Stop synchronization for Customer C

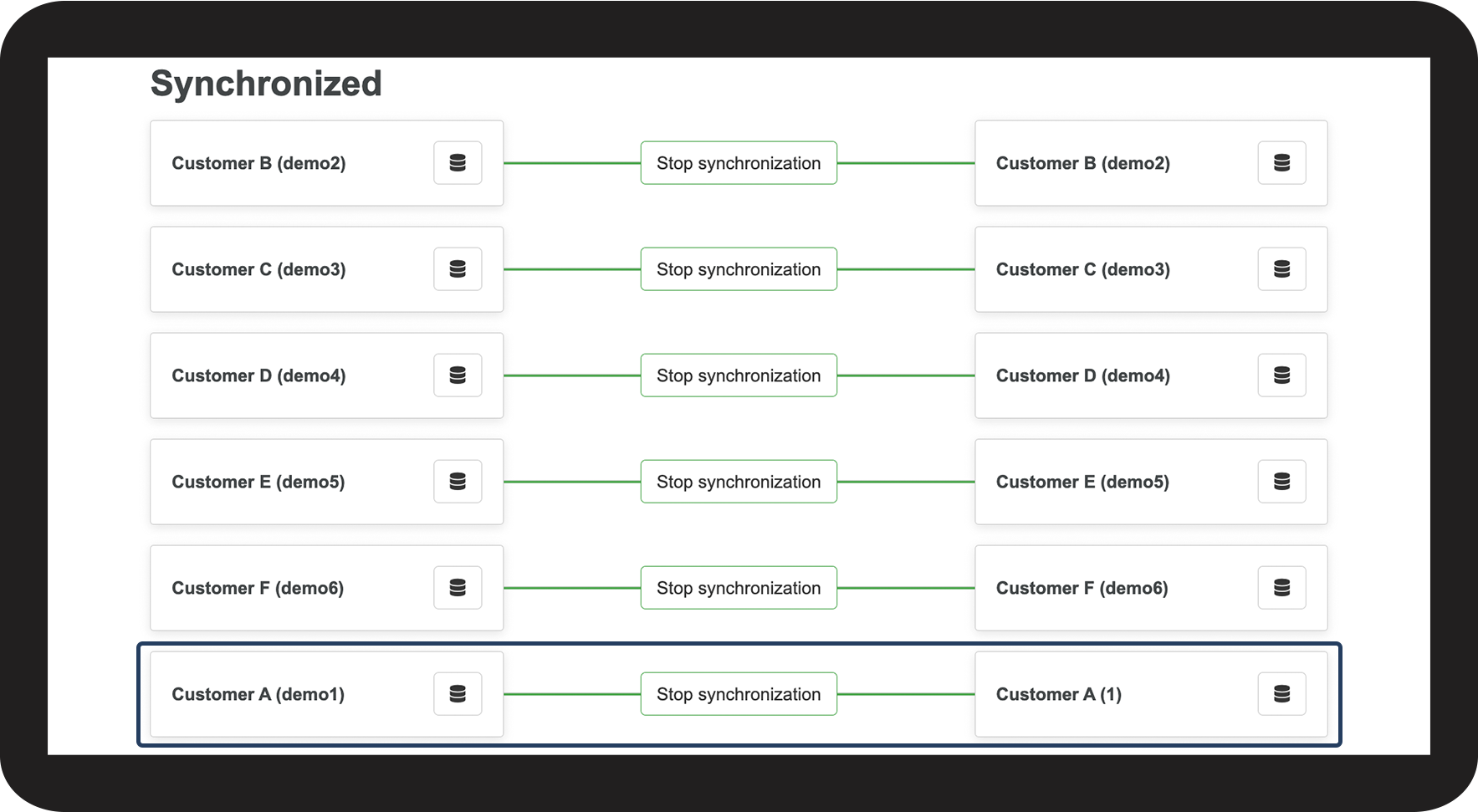click(x=739, y=269)
